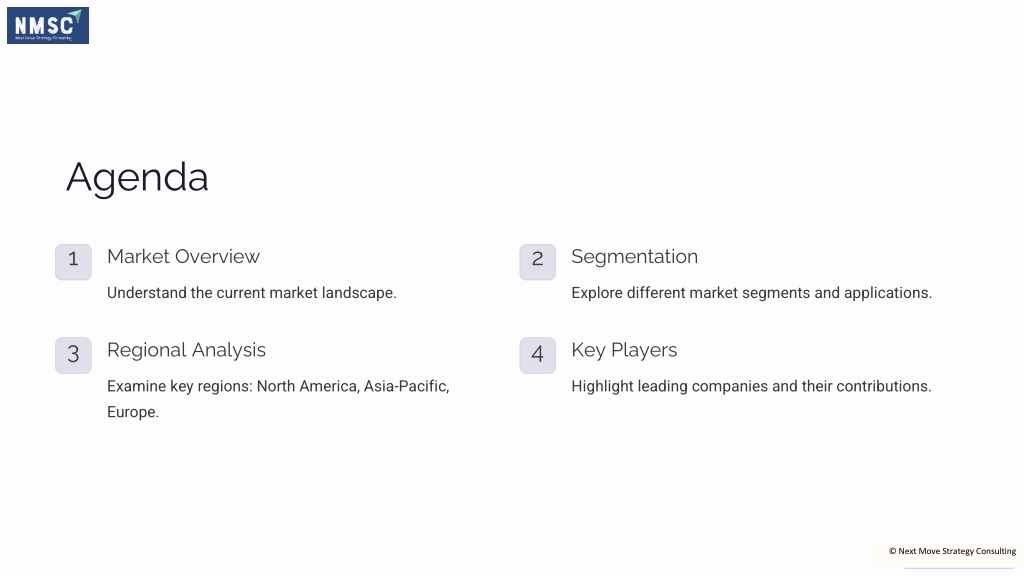This screenshot has width=1024, height=576.
Task: Select the number 4 badge icon
Action: click(537, 355)
